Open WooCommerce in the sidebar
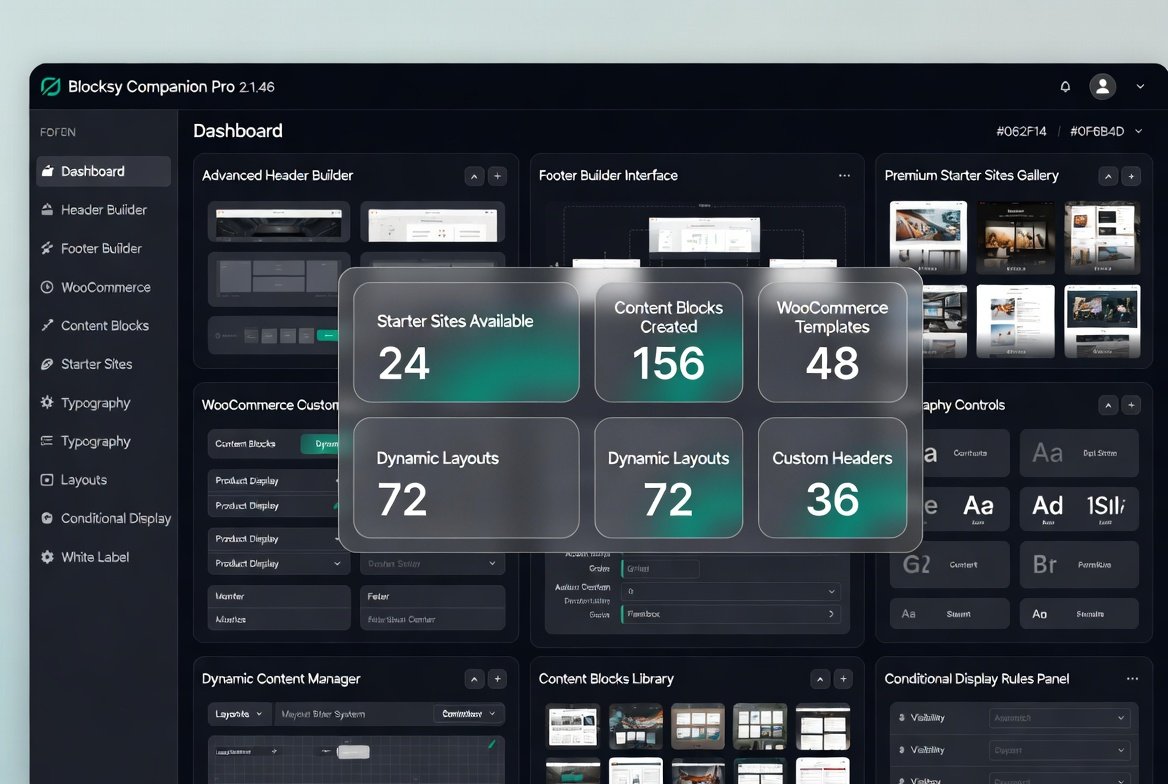This screenshot has height=784, width=1168. pyautogui.click(x=104, y=287)
